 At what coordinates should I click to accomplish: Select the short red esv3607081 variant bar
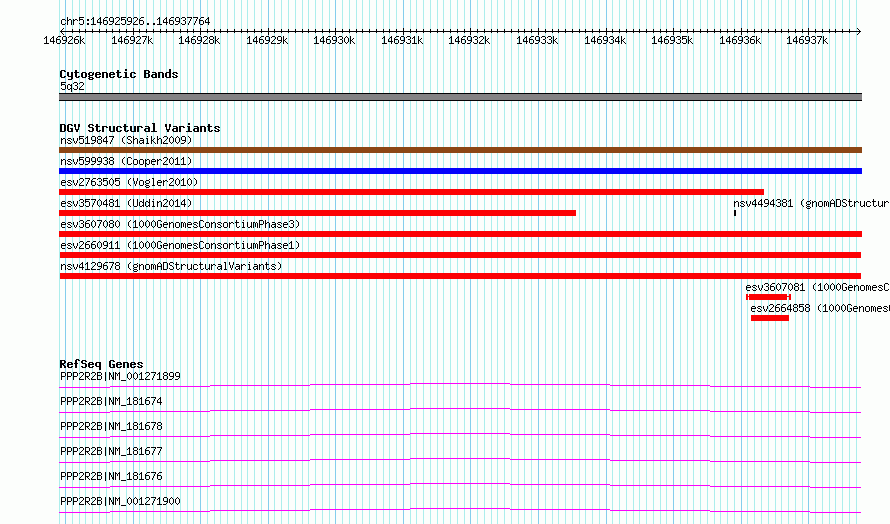pyautogui.click(x=769, y=297)
